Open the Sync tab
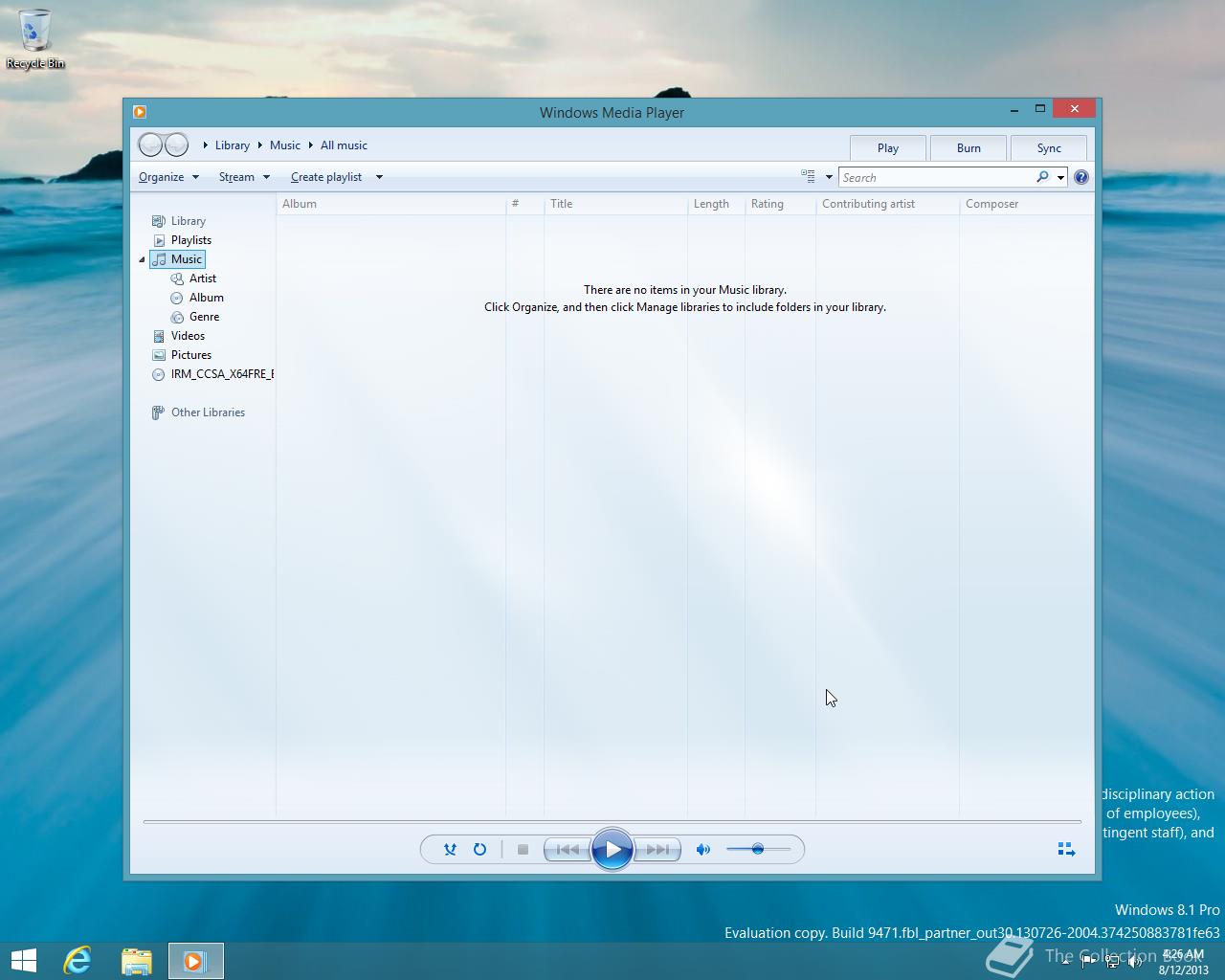The image size is (1225, 980). click(1049, 147)
